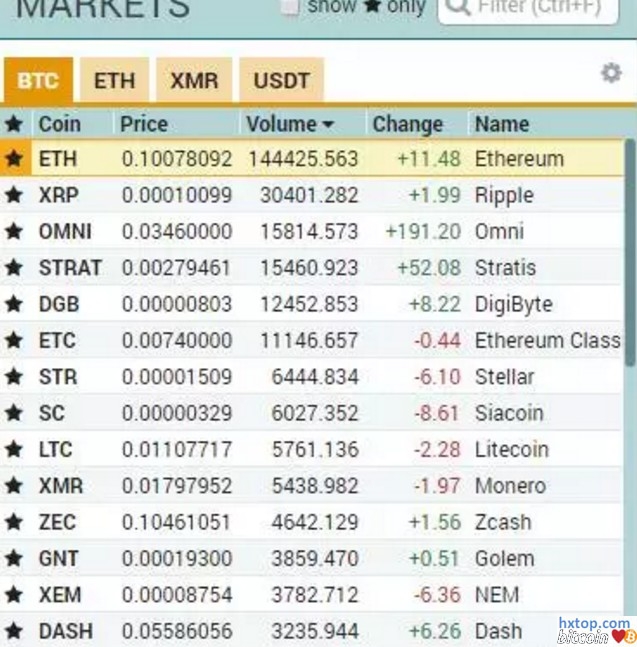Sort by the Volume column header arrow
This screenshot has width=637, height=647.
click(x=328, y=125)
